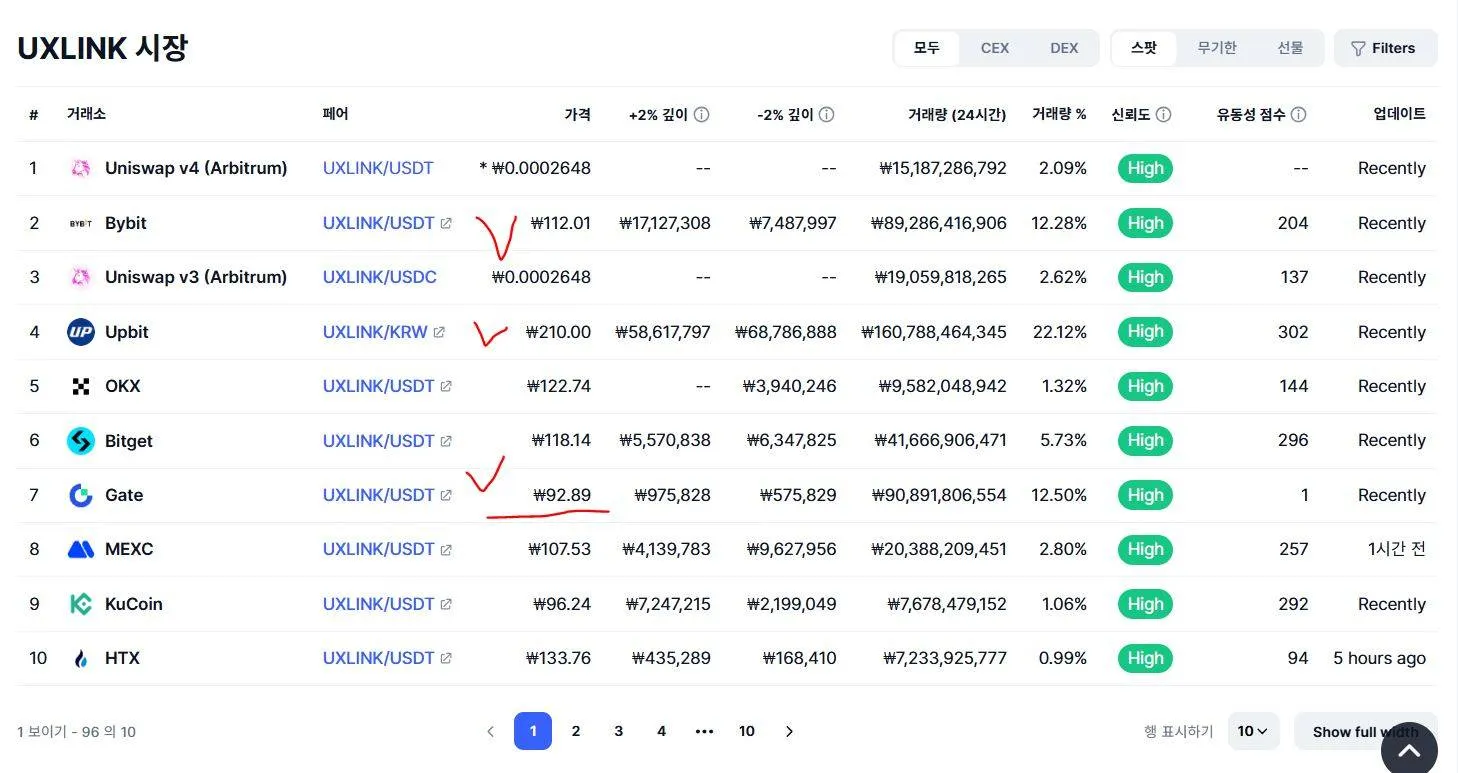1458x773 pixels.
Task: Open the rows-per-page dropdown showing 10
Action: [x=1252, y=732]
